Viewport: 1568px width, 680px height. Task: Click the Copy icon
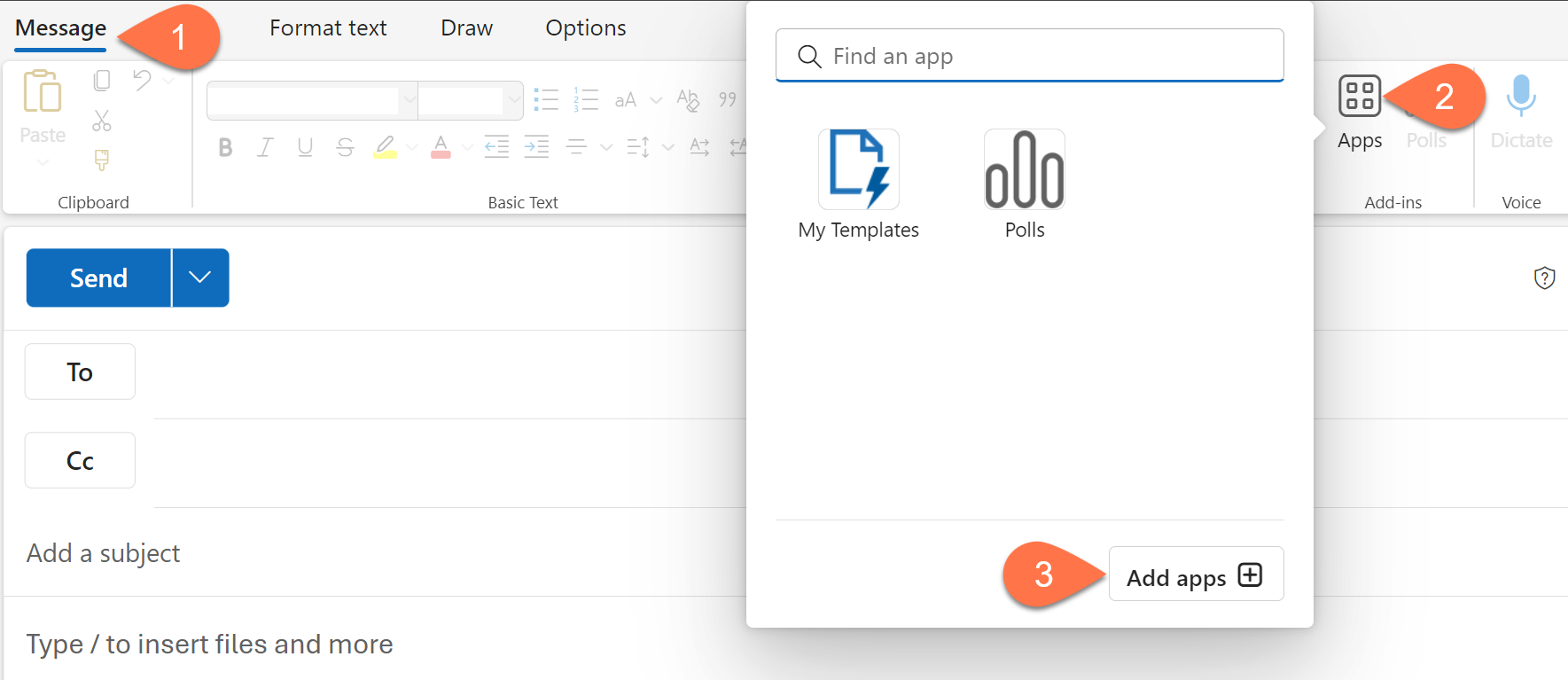(x=102, y=81)
